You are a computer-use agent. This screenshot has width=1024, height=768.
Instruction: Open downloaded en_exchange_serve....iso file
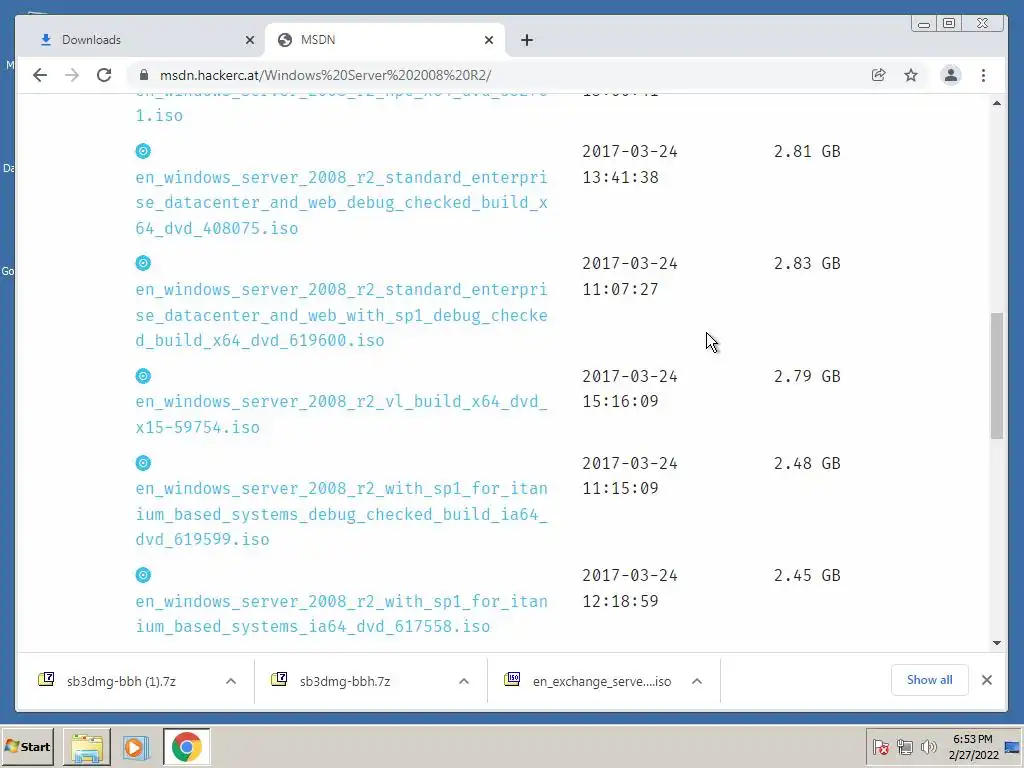[x=601, y=681]
